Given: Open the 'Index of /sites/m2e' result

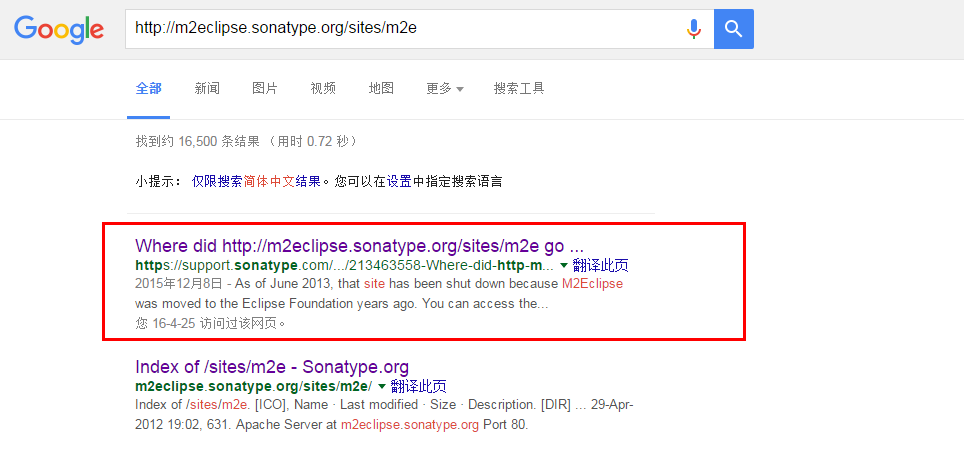Looking at the screenshot, I should tap(272, 367).
